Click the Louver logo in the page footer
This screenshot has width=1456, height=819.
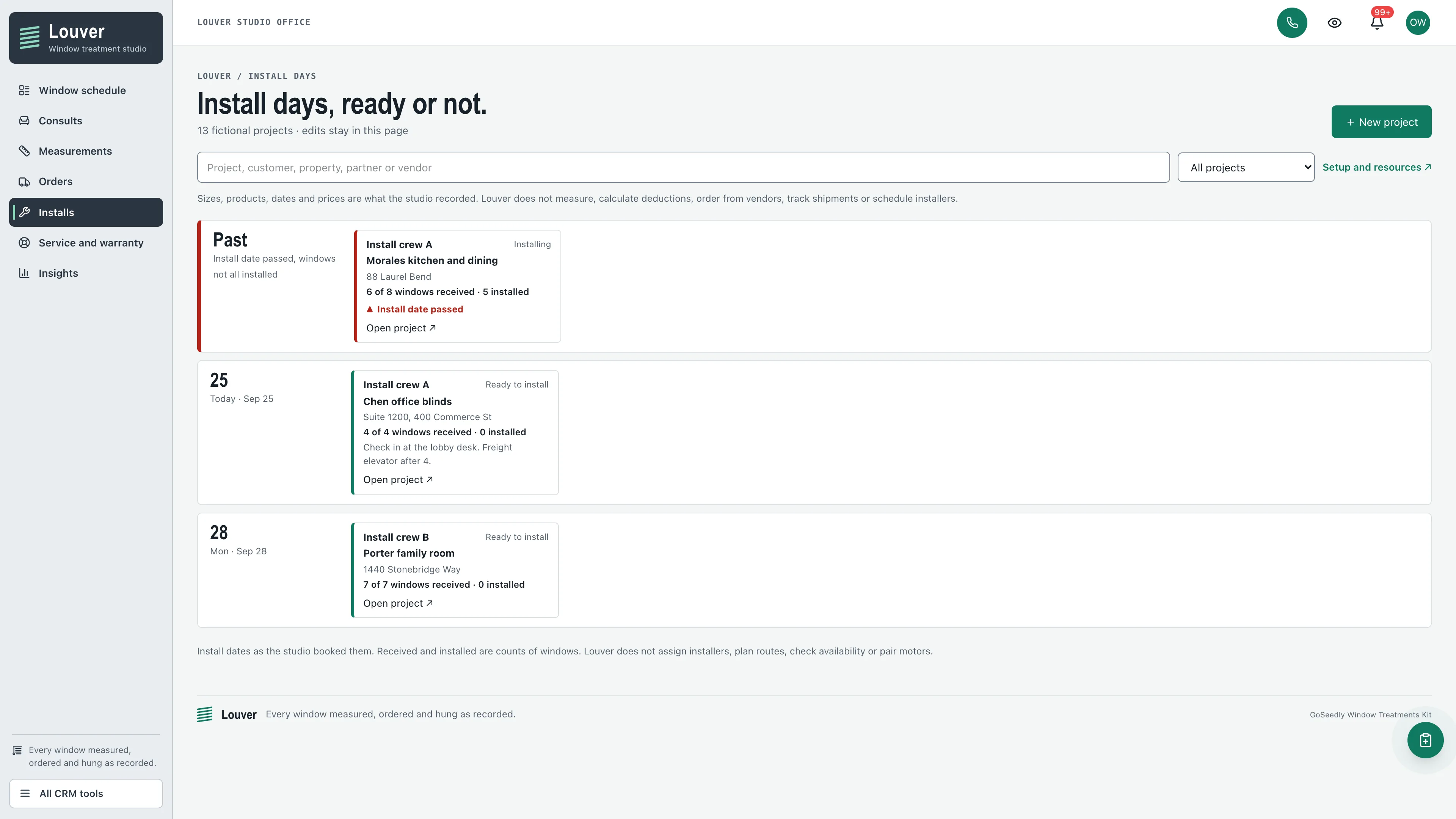[205, 714]
